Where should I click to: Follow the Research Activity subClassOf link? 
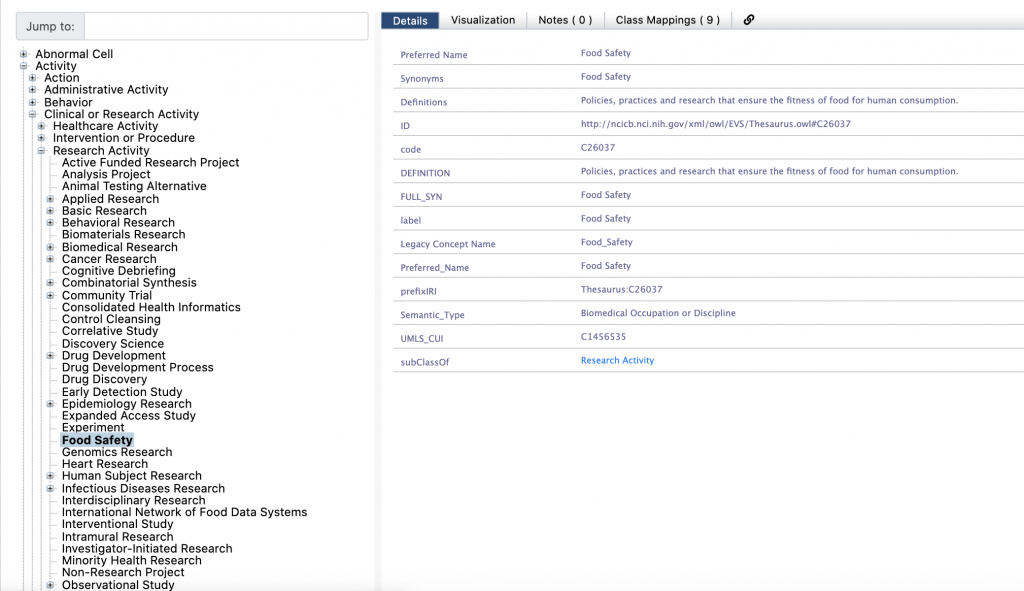click(x=617, y=360)
